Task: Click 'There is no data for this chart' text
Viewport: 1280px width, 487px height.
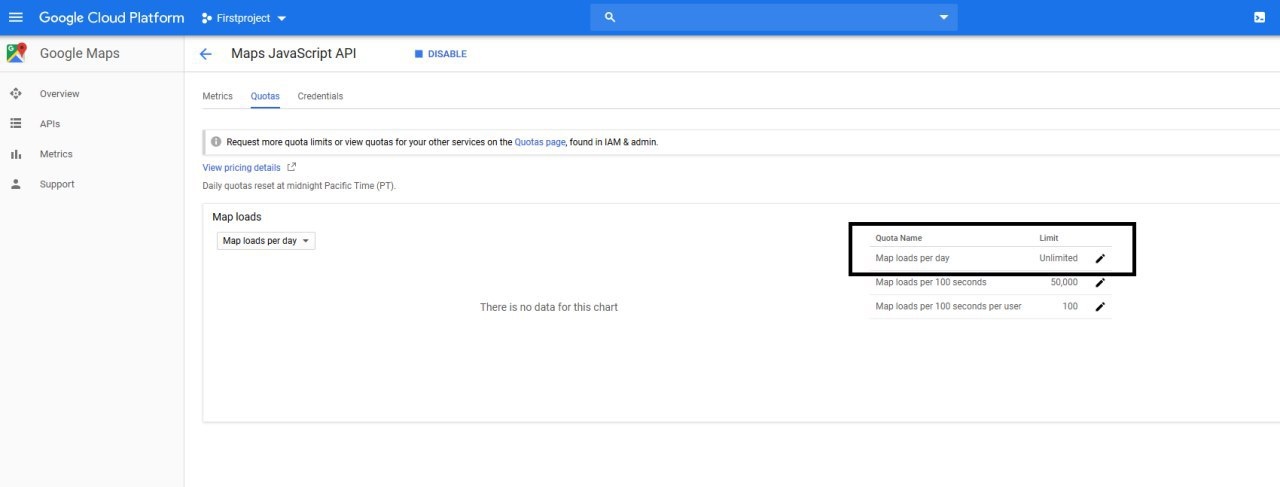Action: [x=549, y=307]
